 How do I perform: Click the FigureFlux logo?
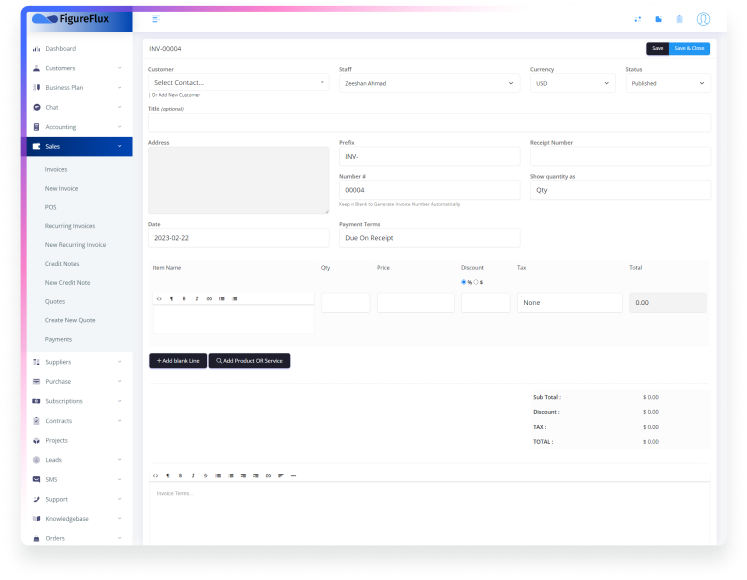tap(71, 19)
